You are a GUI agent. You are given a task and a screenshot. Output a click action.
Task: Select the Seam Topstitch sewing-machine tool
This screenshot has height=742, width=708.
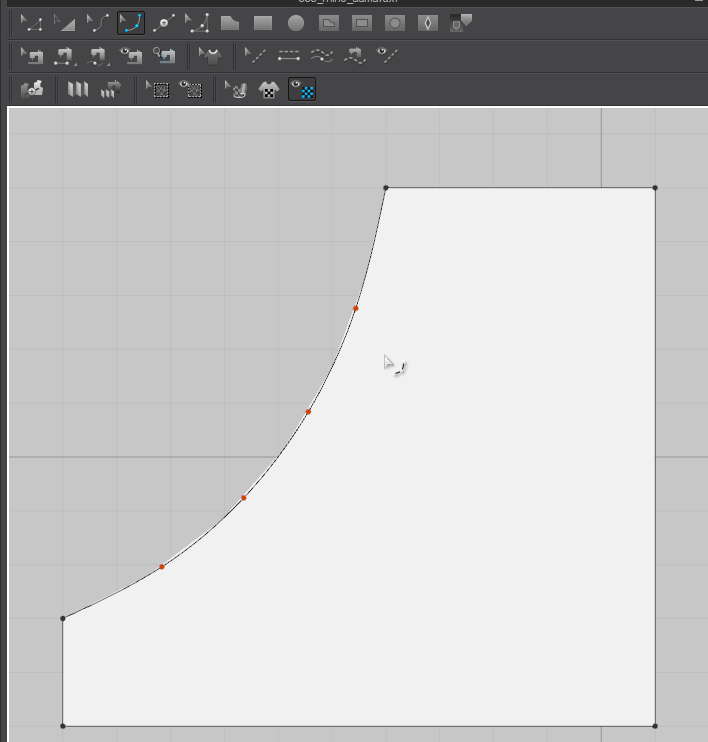[x=355, y=56]
